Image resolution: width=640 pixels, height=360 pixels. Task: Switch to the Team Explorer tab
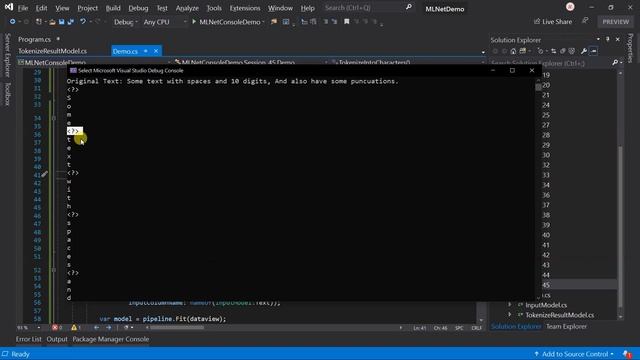[566, 327]
